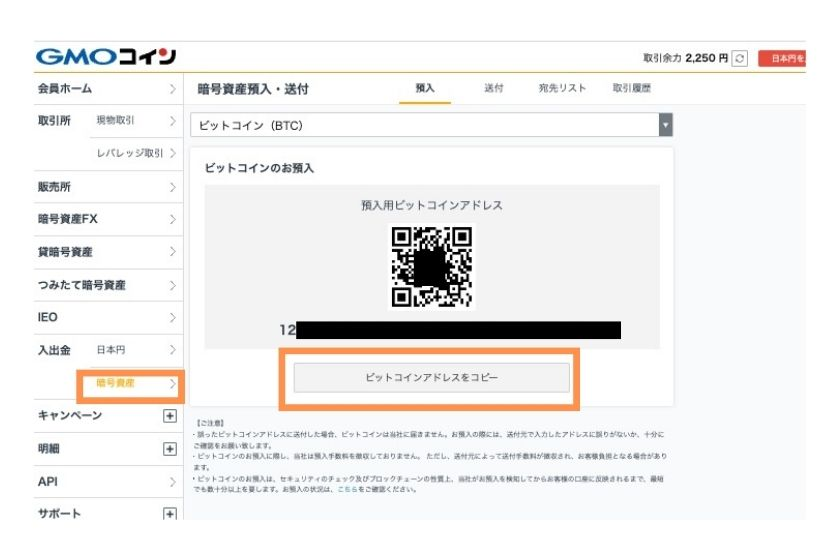Expand the 明細 section plus icon
Viewport: 840px width, 560px height.
[x=170, y=449]
